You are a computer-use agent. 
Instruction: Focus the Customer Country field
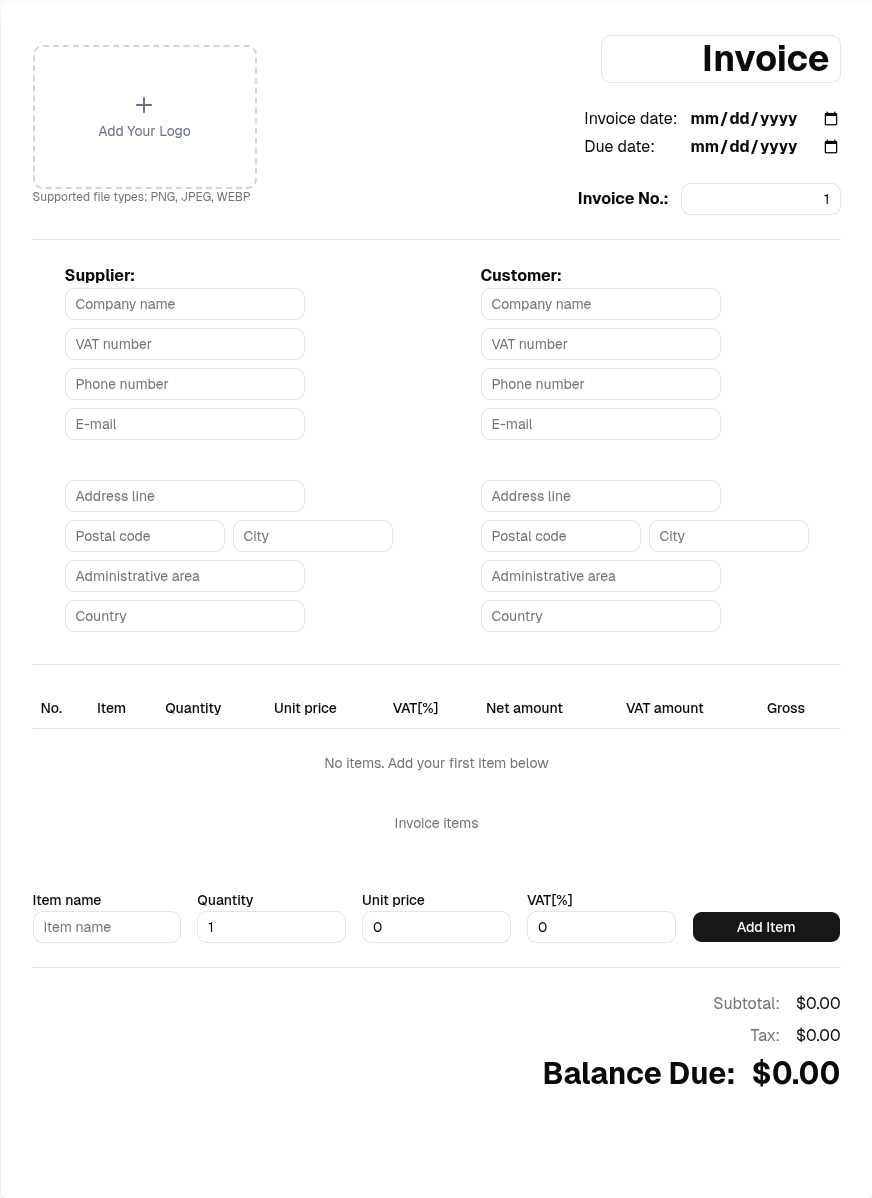(x=601, y=616)
